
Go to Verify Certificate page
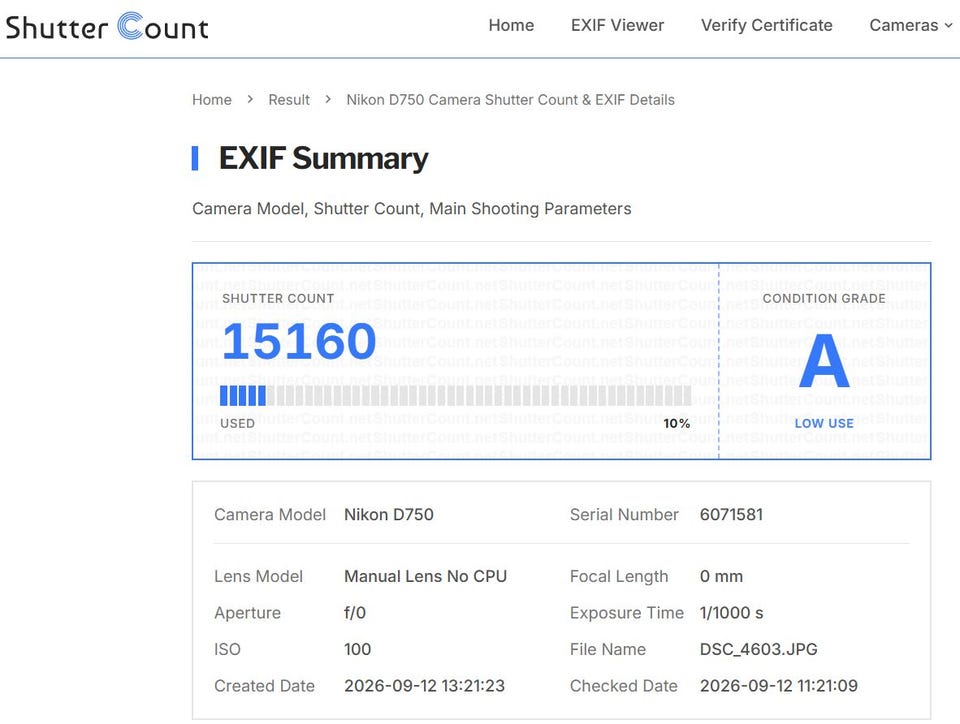click(767, 25)
